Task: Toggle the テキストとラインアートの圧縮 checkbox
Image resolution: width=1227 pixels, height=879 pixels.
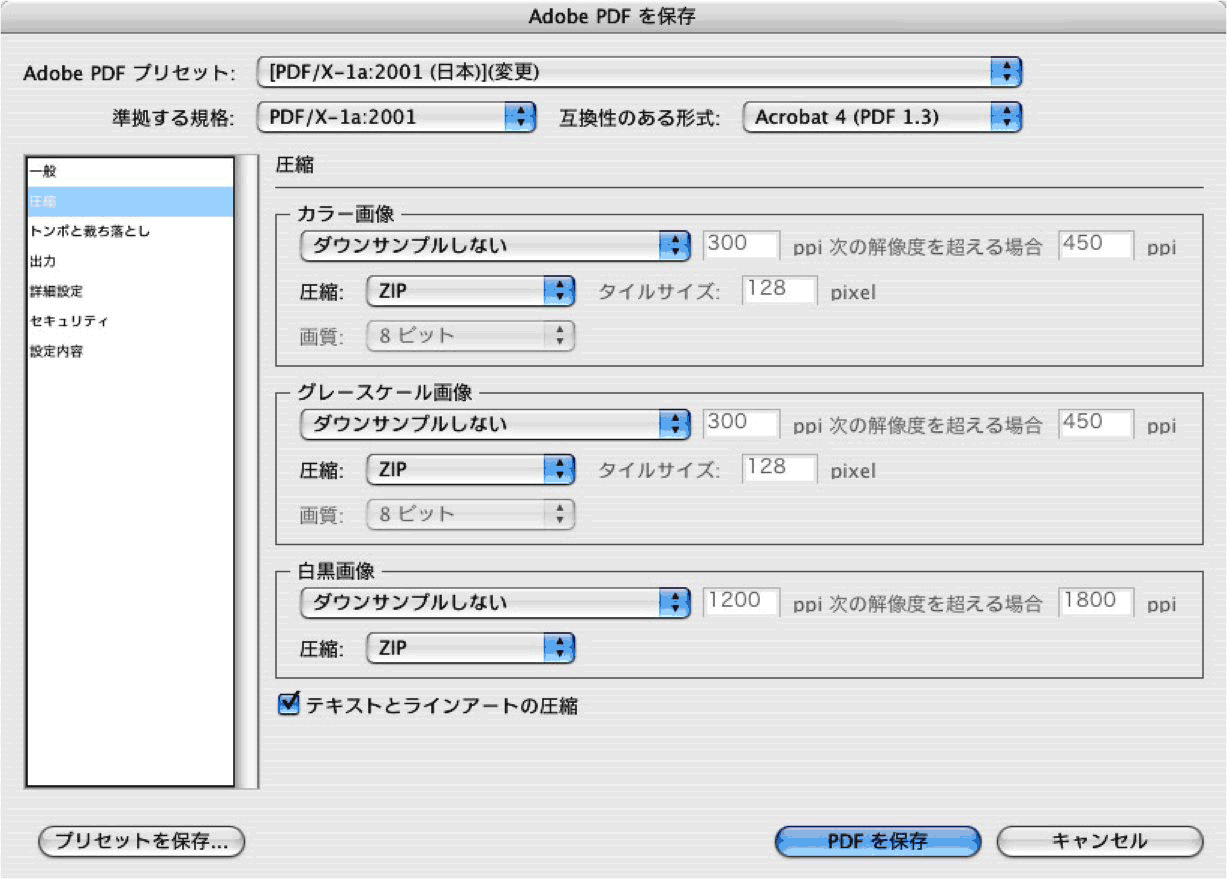Action: tap(288, 705)
